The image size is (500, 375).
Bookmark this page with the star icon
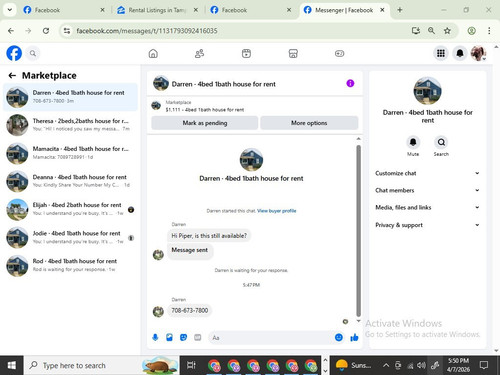pyautogui.click(x=447, y=31)
